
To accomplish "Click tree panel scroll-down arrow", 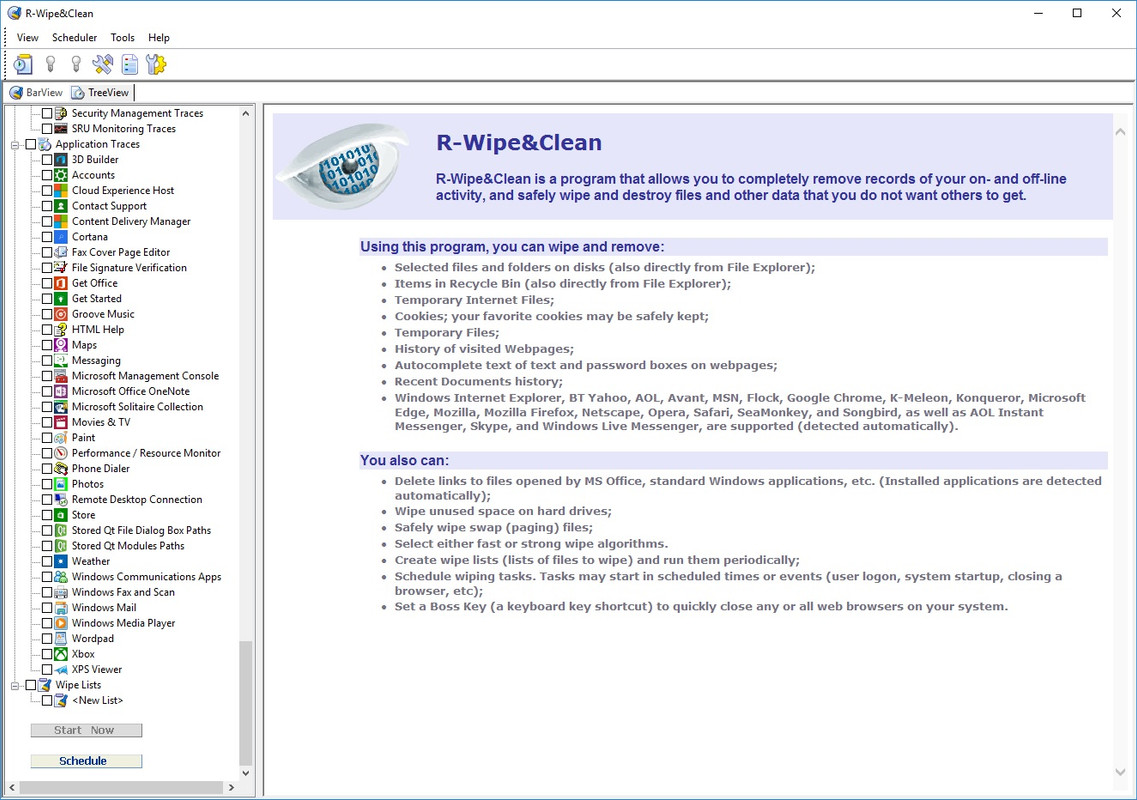I will (x=246, y=773).
